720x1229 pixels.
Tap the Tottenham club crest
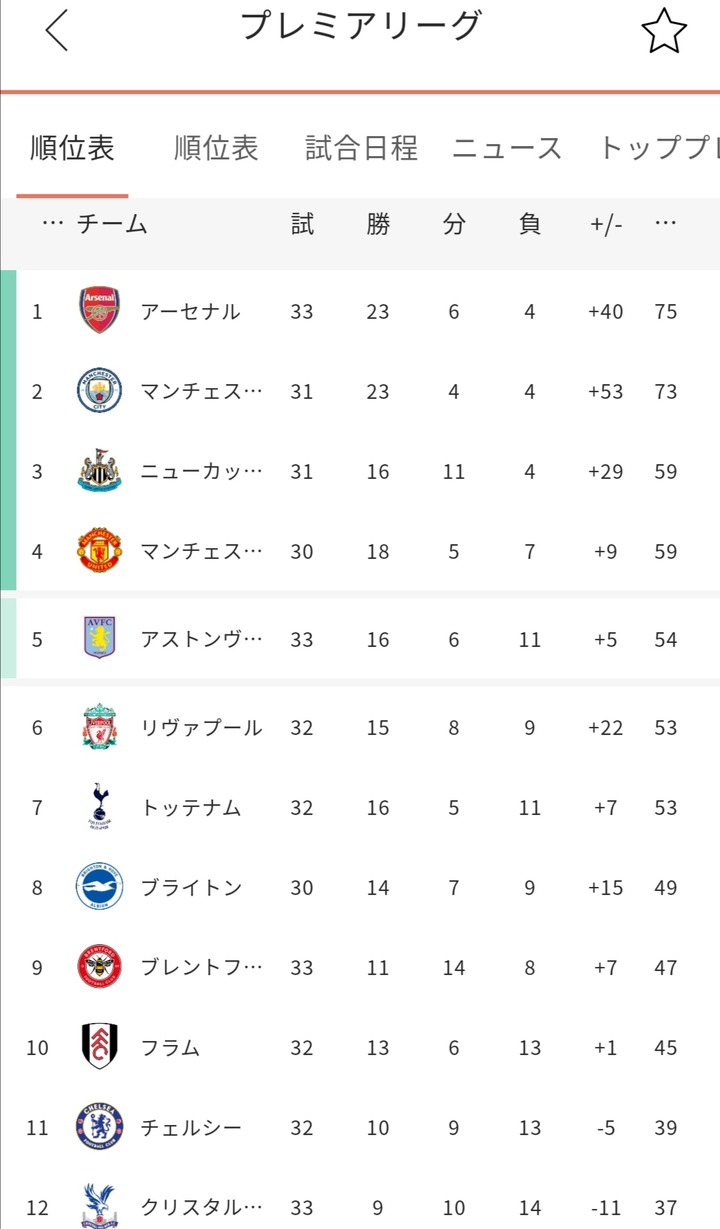pyautogui.click(x=100, y=807)
